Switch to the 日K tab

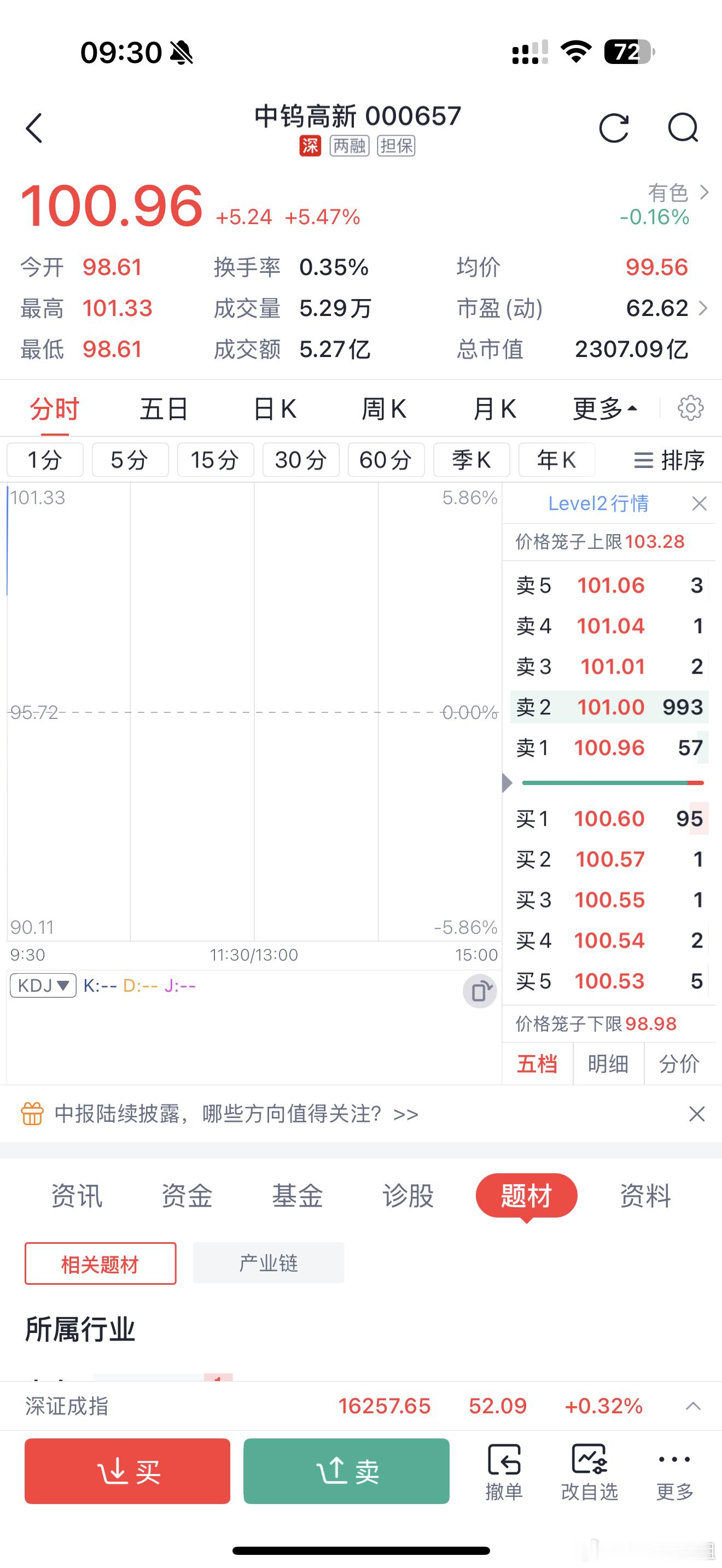[x=275, y=408]
